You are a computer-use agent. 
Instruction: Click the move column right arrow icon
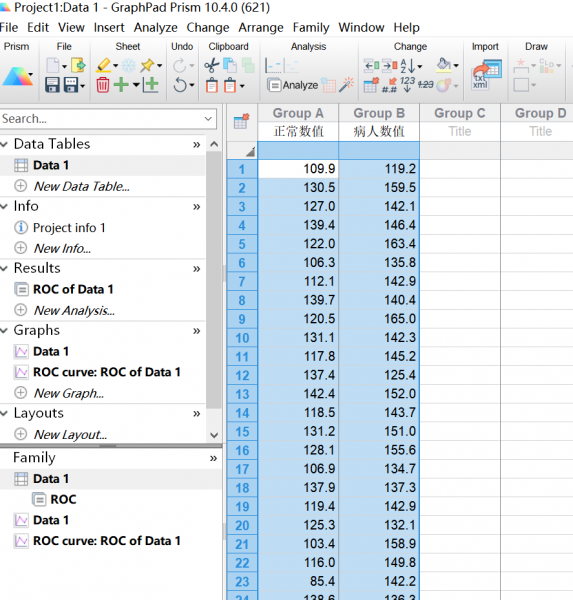[x=390, y=65]
